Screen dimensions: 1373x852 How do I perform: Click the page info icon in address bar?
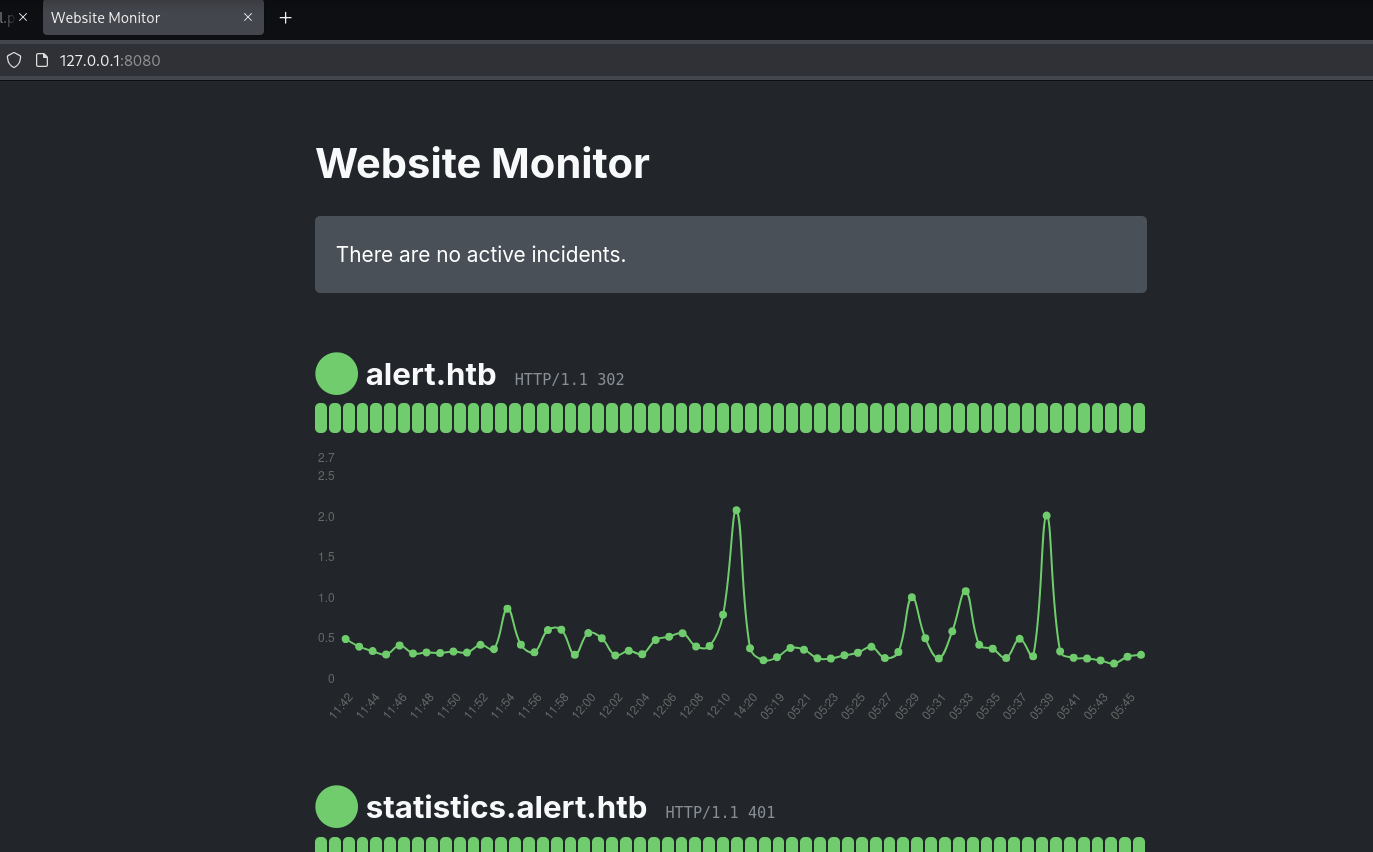[41, 60]
